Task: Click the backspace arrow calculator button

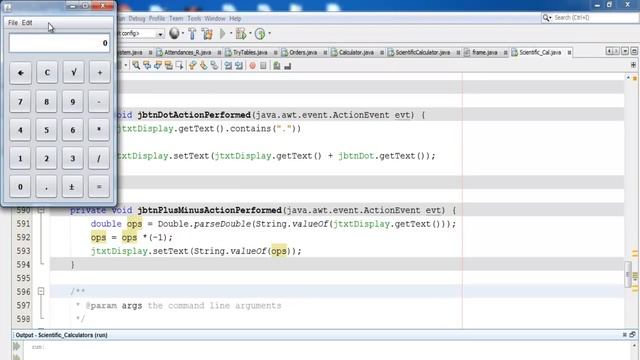Action: click(20, 73)
